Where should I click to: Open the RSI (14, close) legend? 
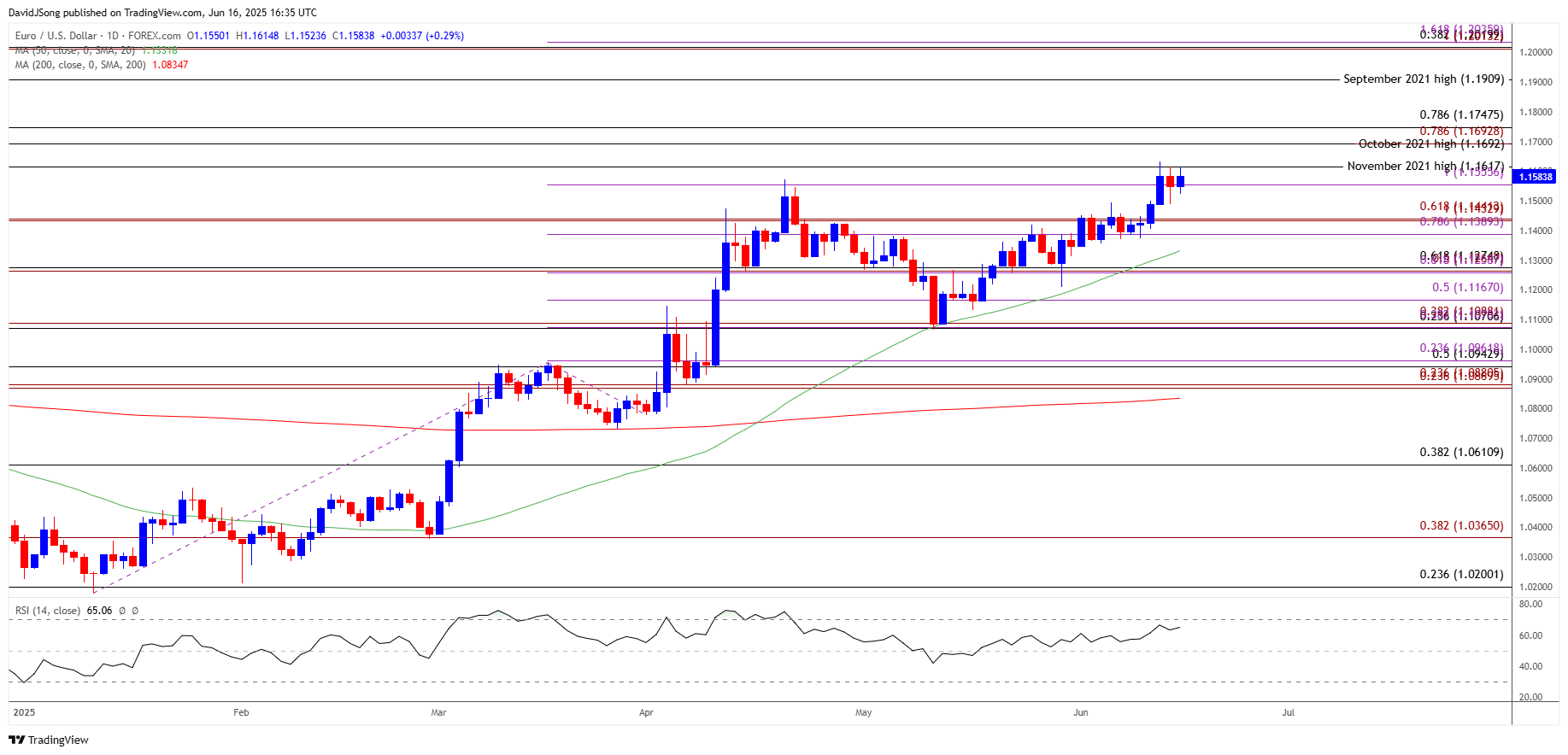[48, 611]
